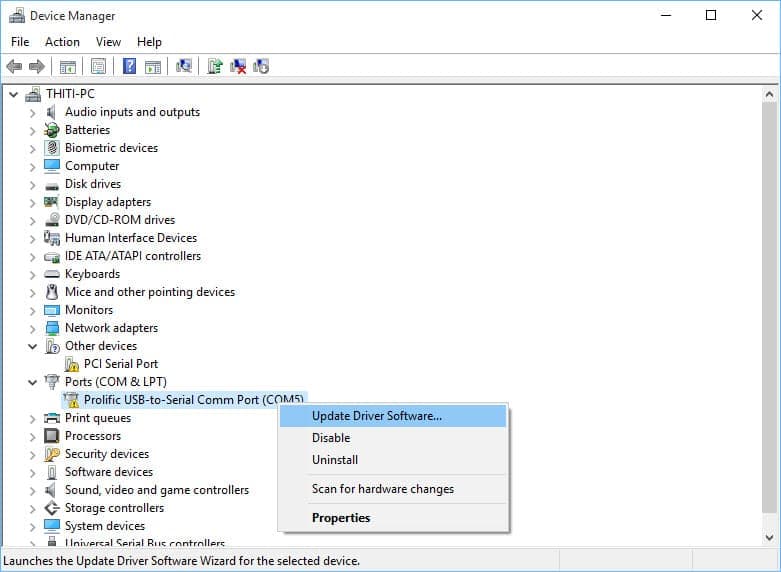Collapse the Ports (COM & LPT) category
The height and width of the screenshot is (572, 781).
33,382
